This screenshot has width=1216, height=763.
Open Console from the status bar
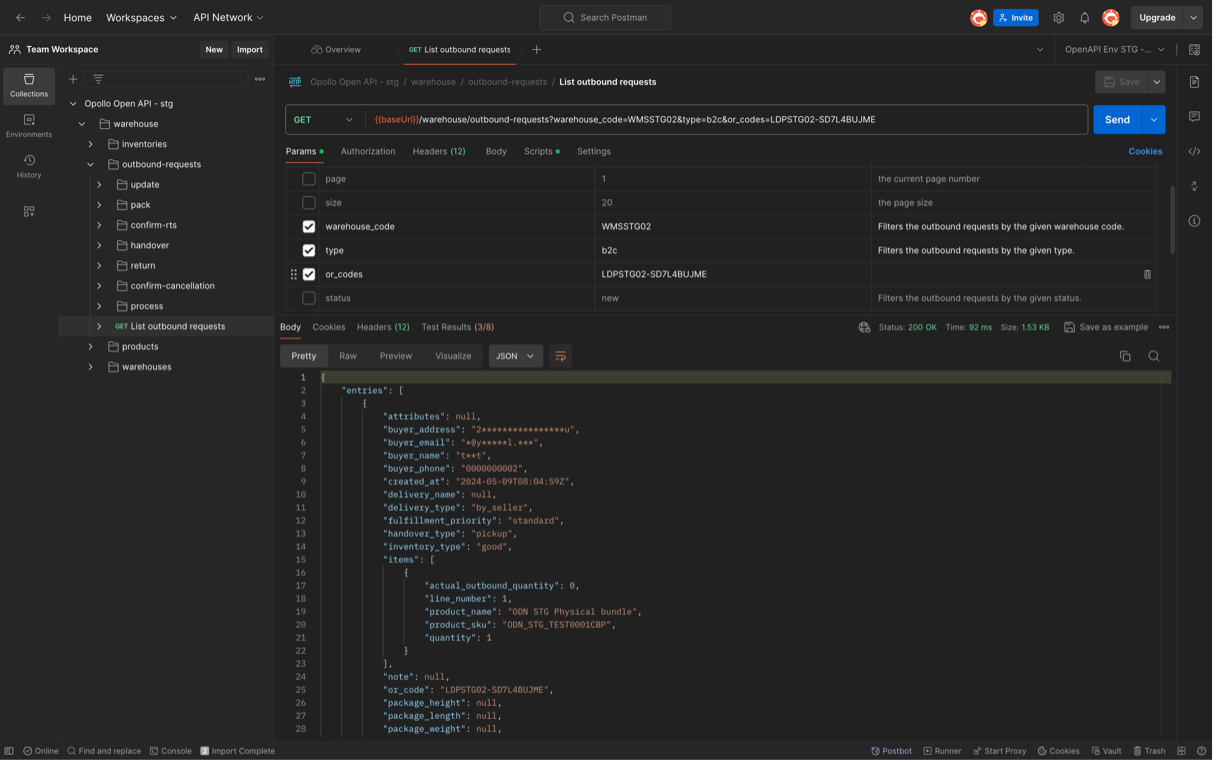171,753
